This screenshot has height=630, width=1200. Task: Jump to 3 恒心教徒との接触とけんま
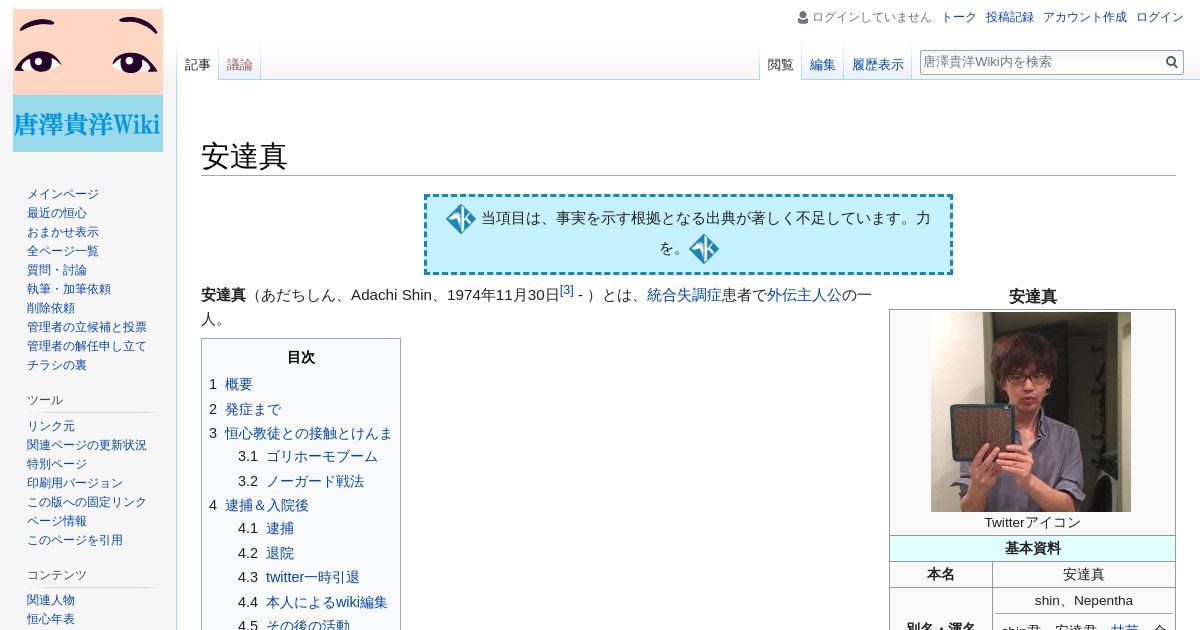pos(301,433)
